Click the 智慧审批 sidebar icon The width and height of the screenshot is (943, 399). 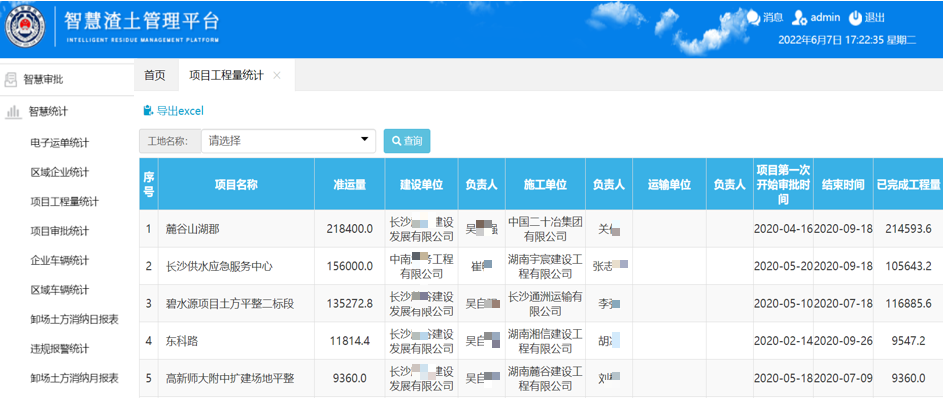tap(11, 79)
